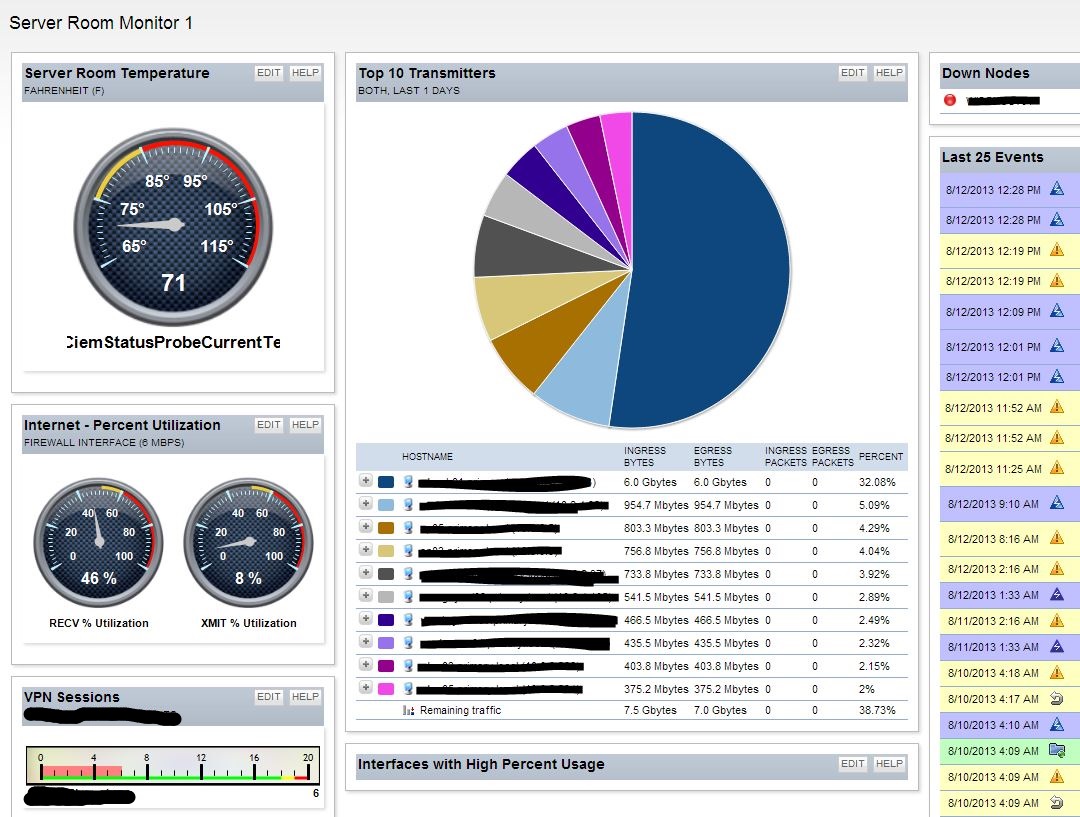Click the 'Remaining traffic' row label

tap(460, 710)
